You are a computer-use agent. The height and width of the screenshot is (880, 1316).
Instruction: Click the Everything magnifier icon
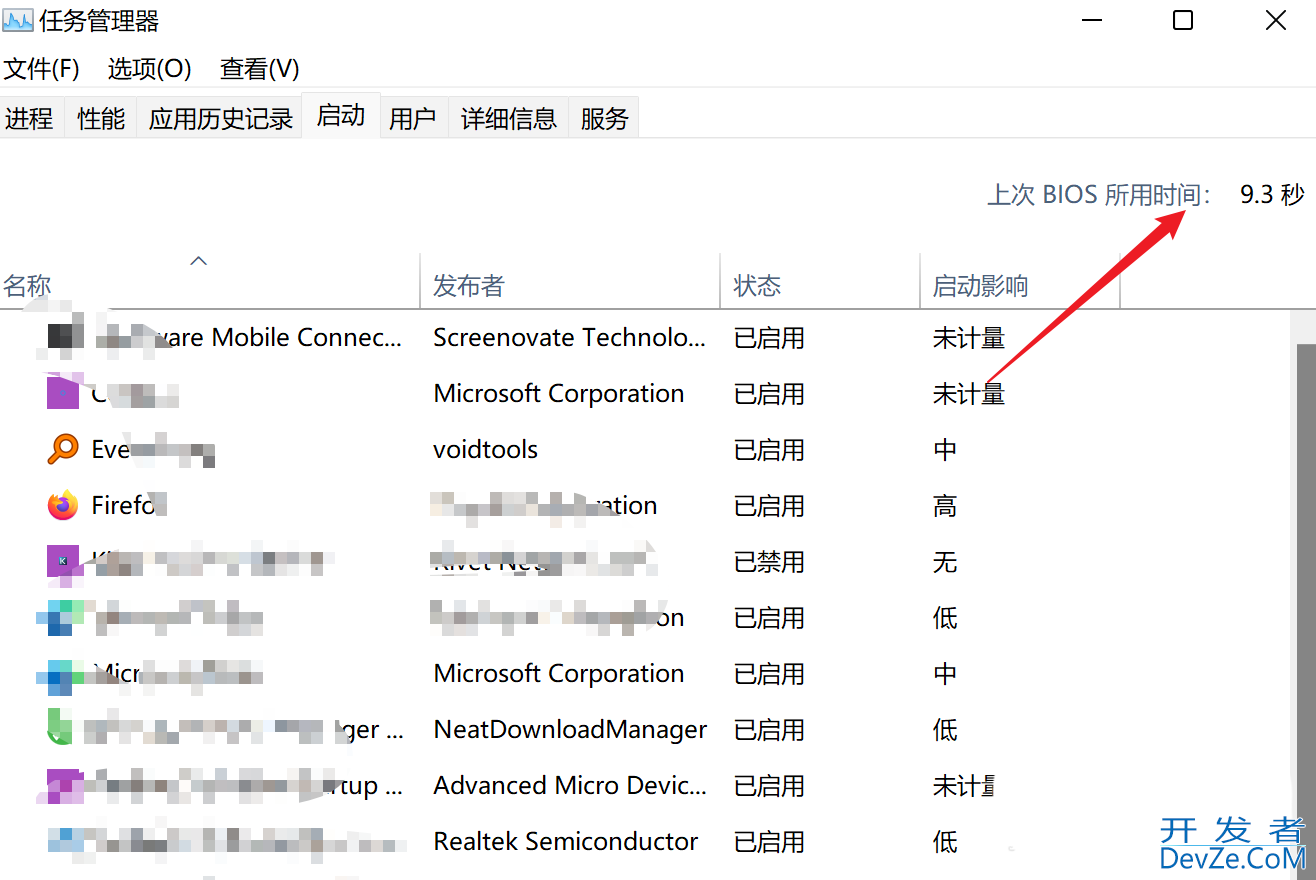point(62,449)
